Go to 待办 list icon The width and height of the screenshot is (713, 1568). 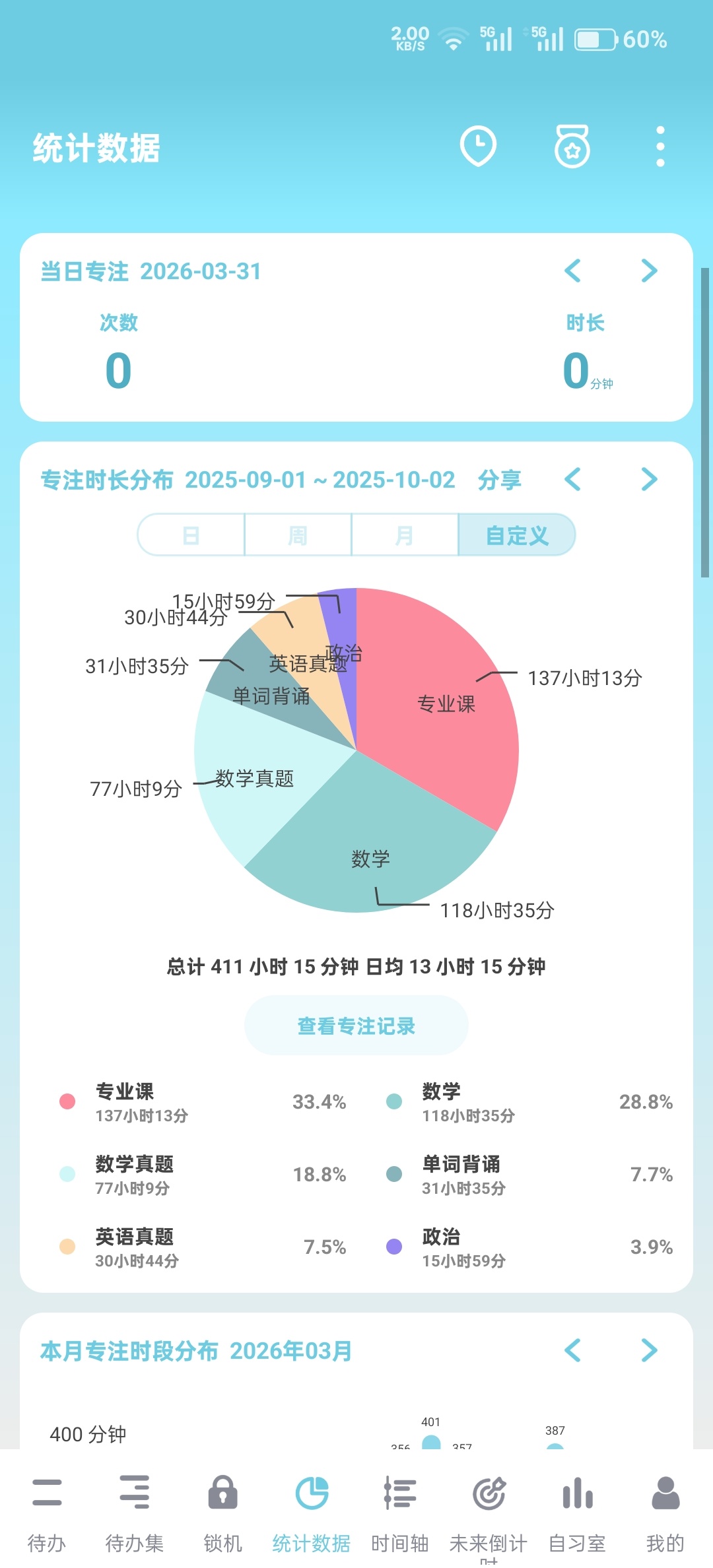pos(46,1493)
